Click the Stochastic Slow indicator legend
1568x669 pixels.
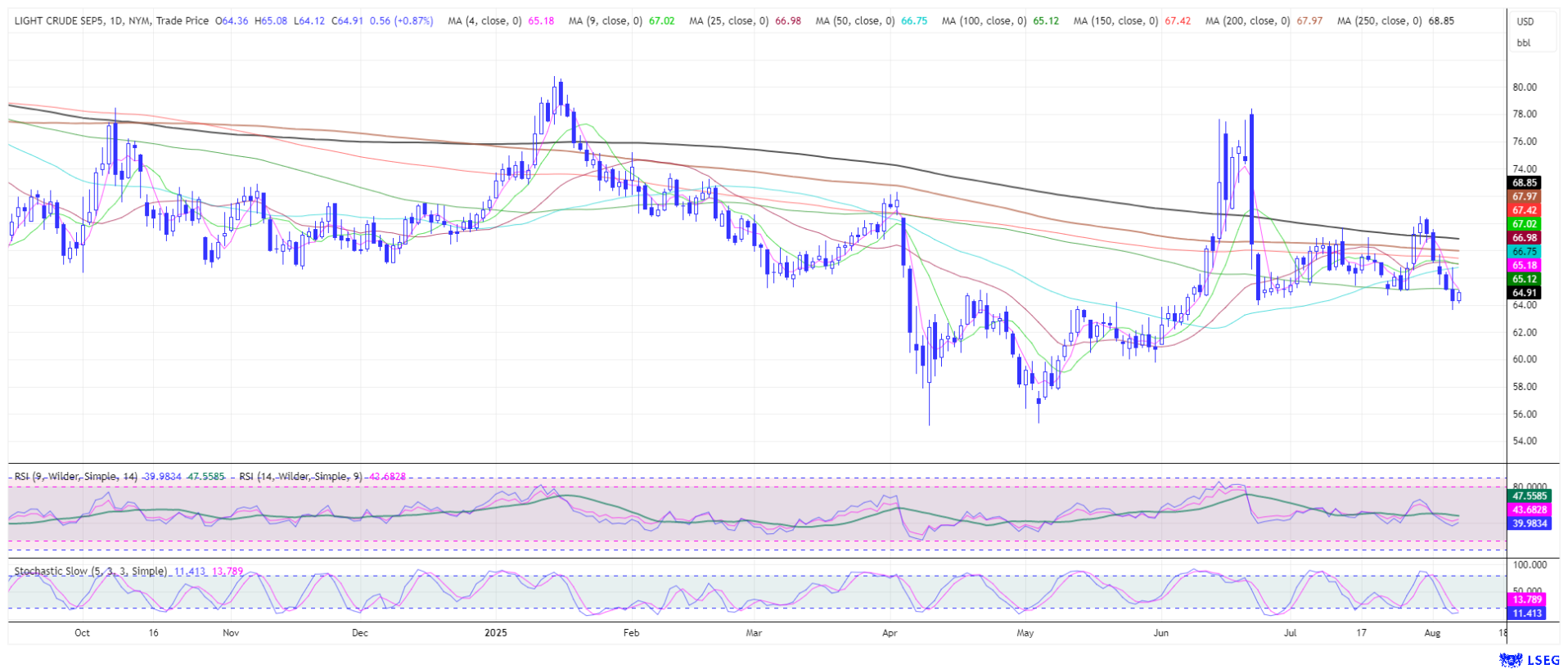point(90,571)
